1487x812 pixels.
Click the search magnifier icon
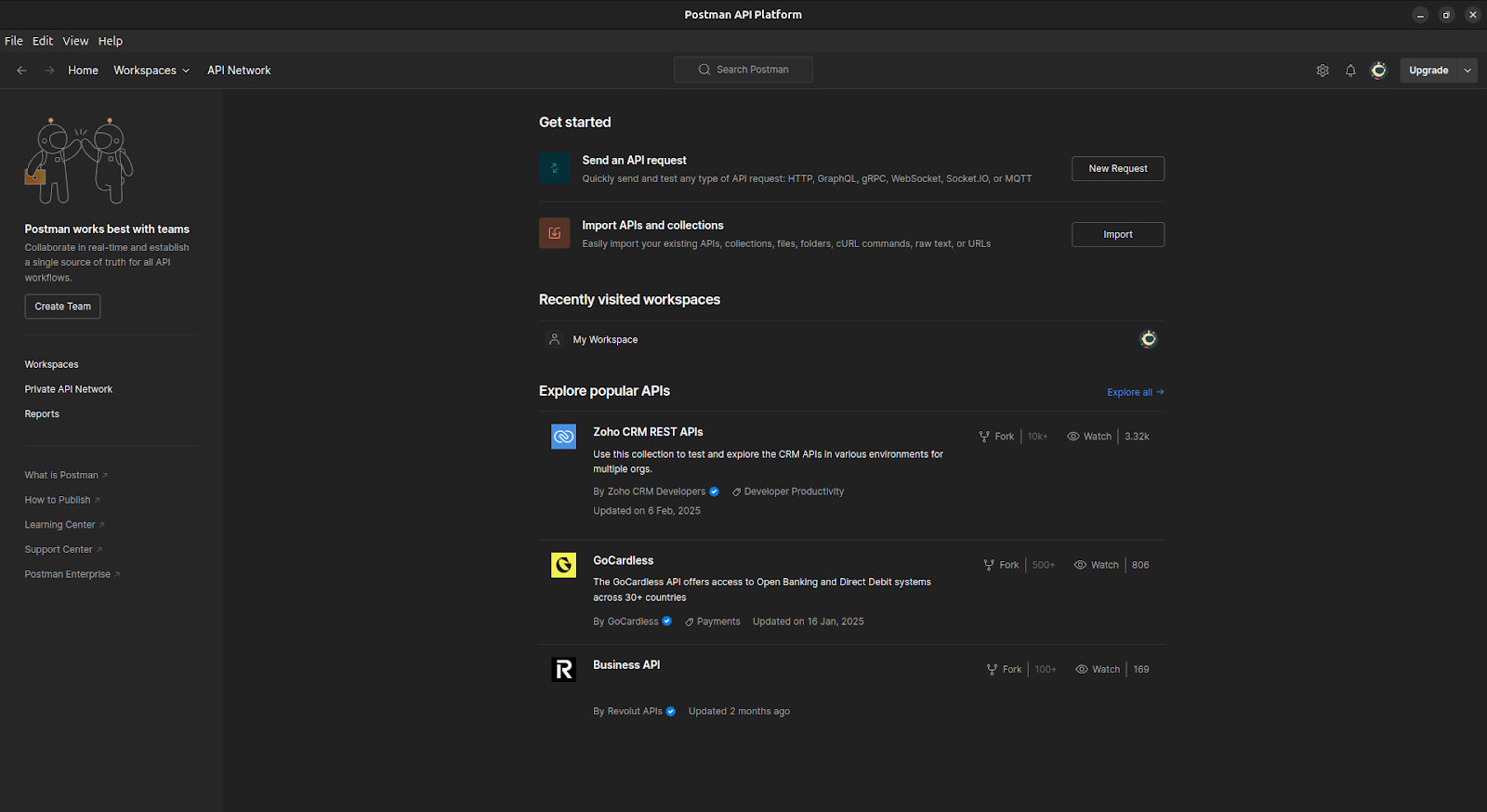(x=704, y=70)
